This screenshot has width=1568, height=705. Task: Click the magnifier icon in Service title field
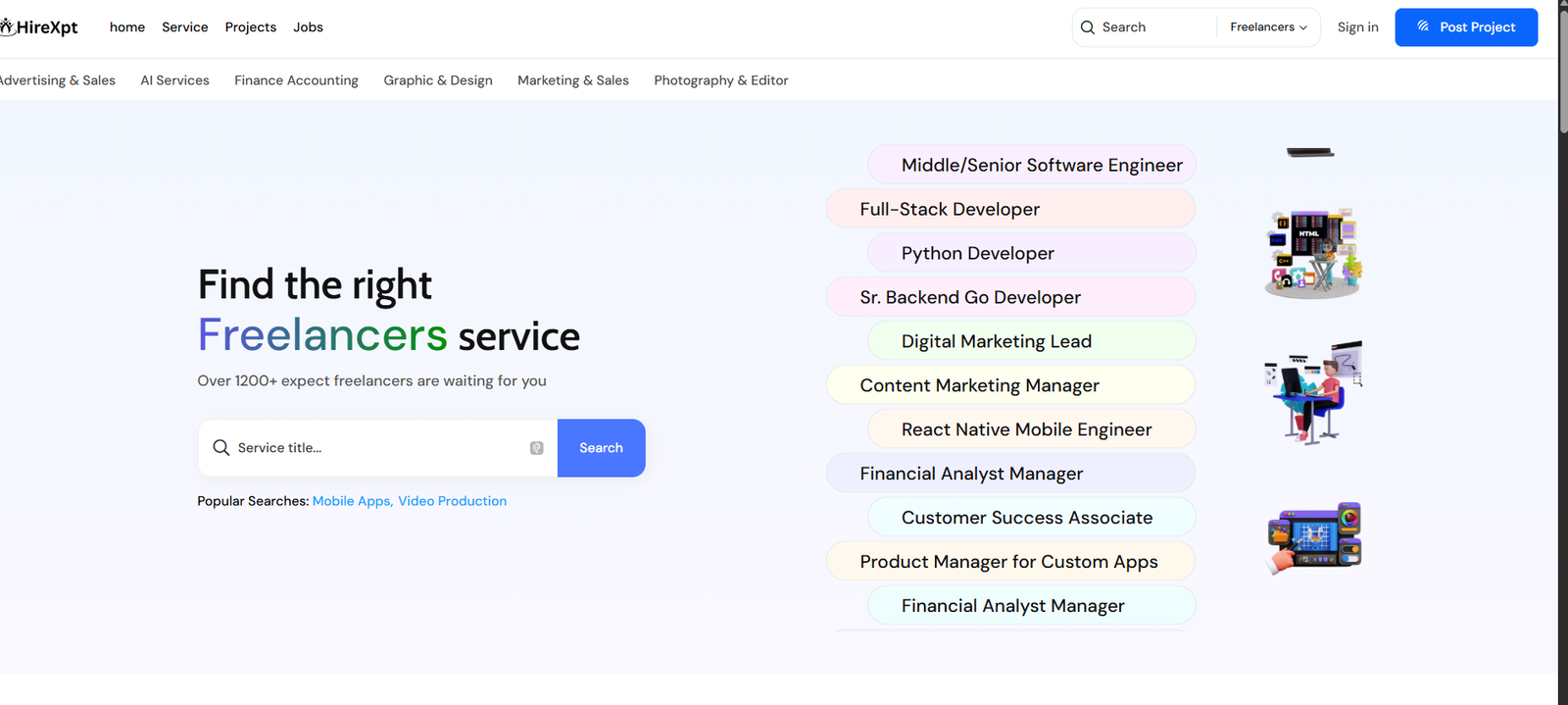click(221, 448)
